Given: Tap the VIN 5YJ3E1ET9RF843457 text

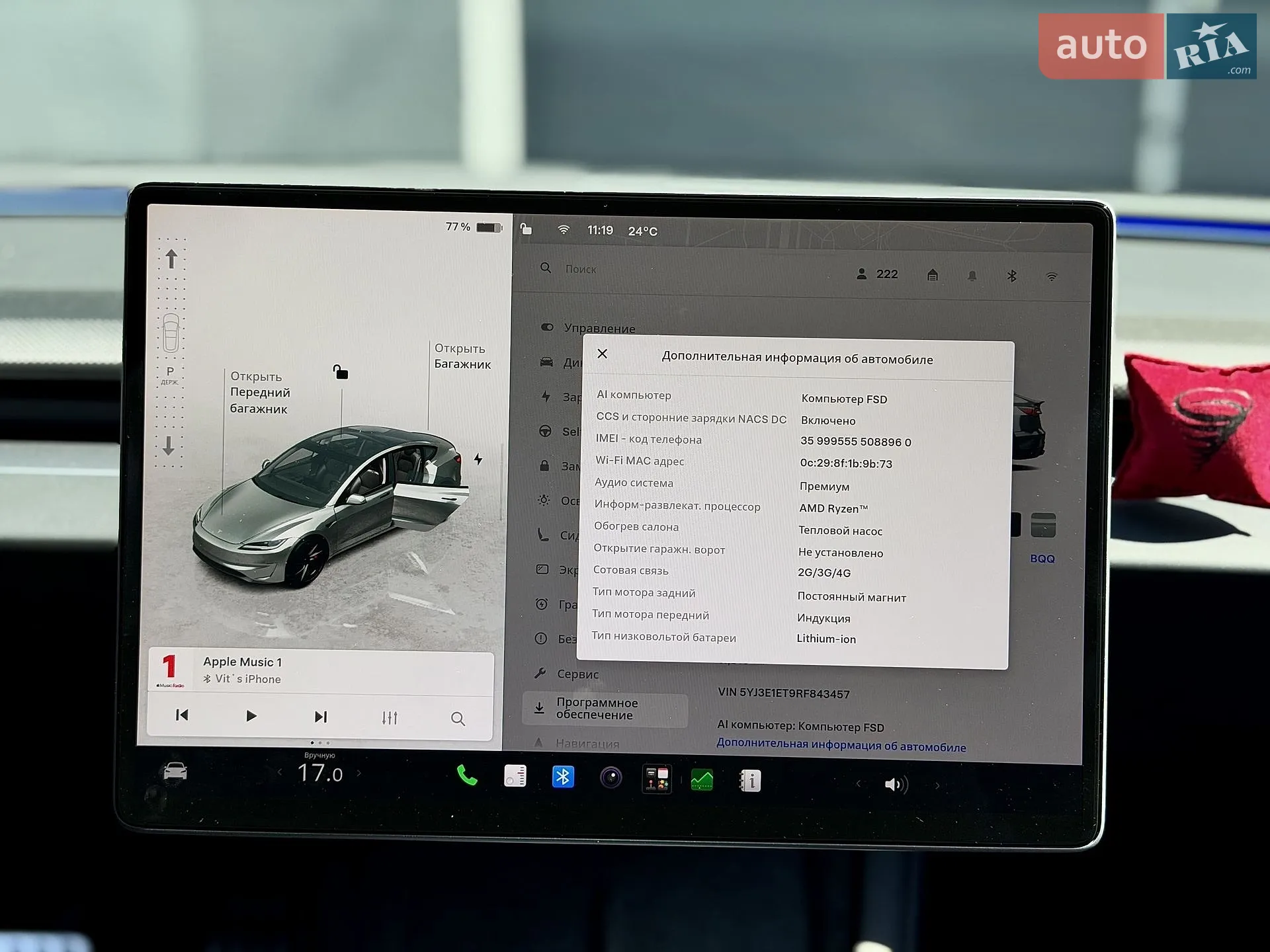Looking at the screenshot, I should tap(784, 693).
